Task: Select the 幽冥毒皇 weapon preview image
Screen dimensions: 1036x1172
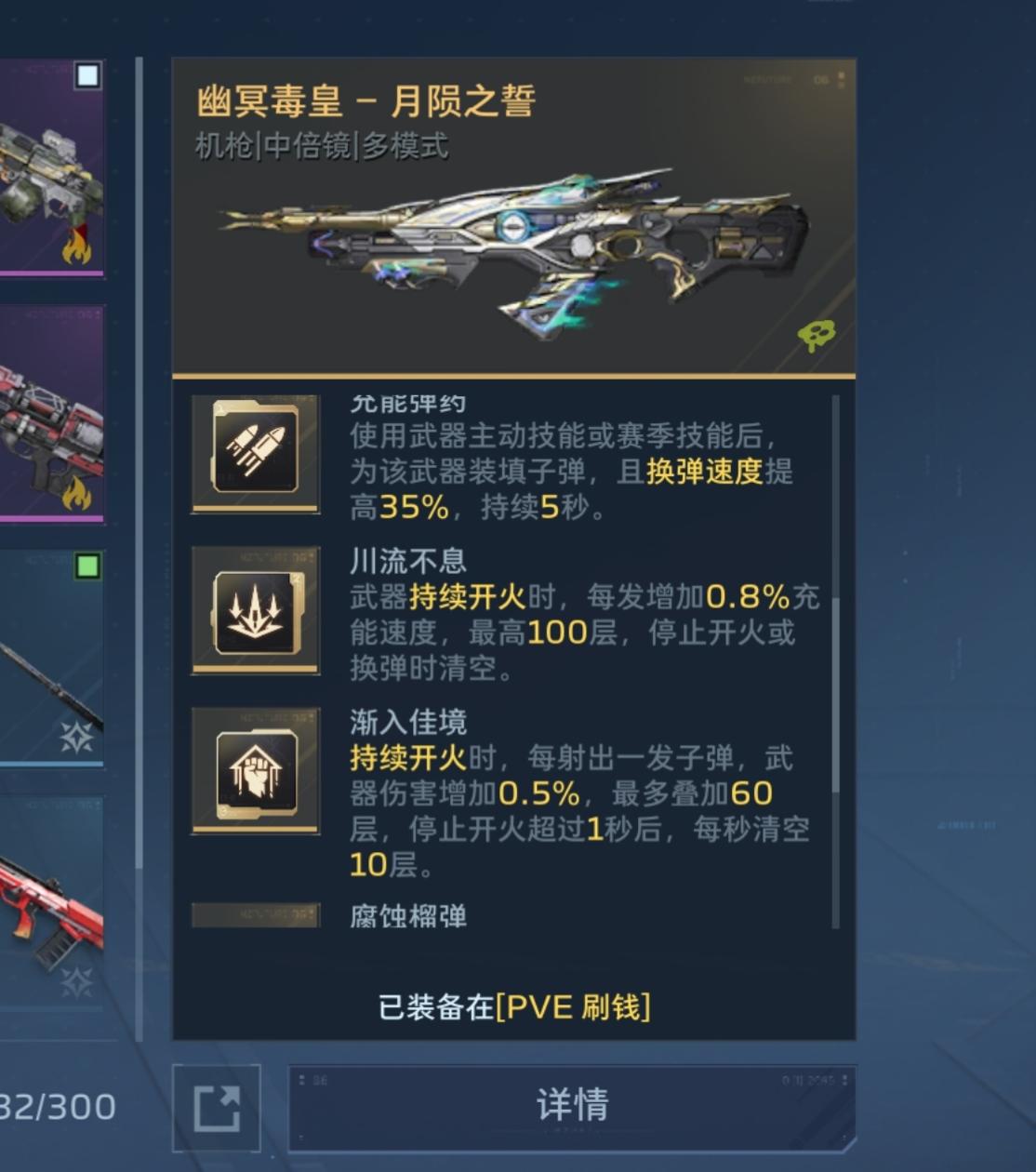Action: pos(513,244)
